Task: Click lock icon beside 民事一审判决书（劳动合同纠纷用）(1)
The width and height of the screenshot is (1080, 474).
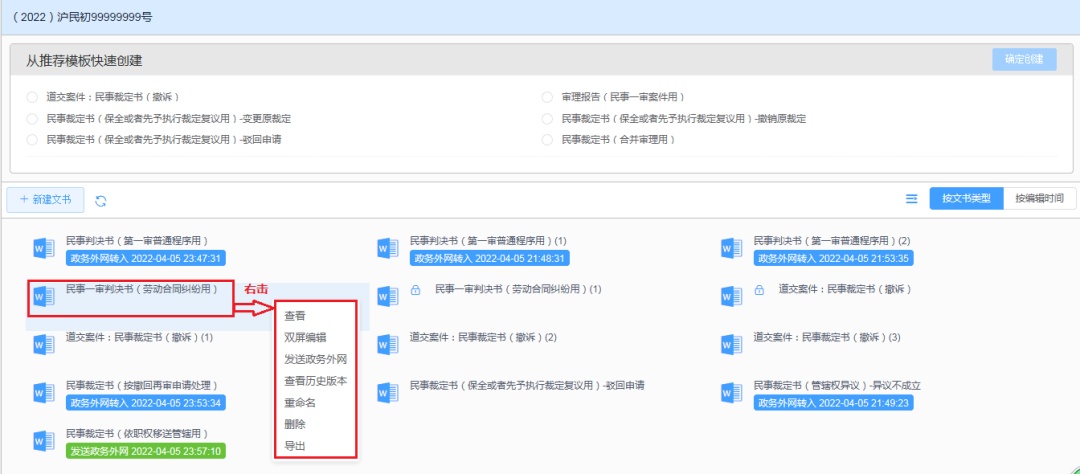Action: (415, 290)
